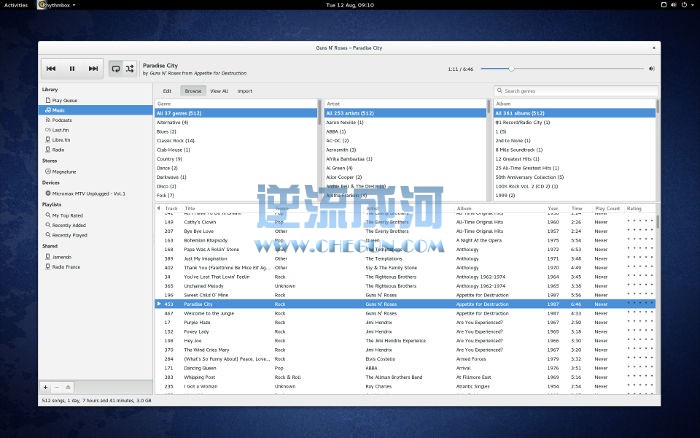Select All 37 genres entry
Image resolution: width=700 pixels, height=438 pixels.
(x=236, y=113)
